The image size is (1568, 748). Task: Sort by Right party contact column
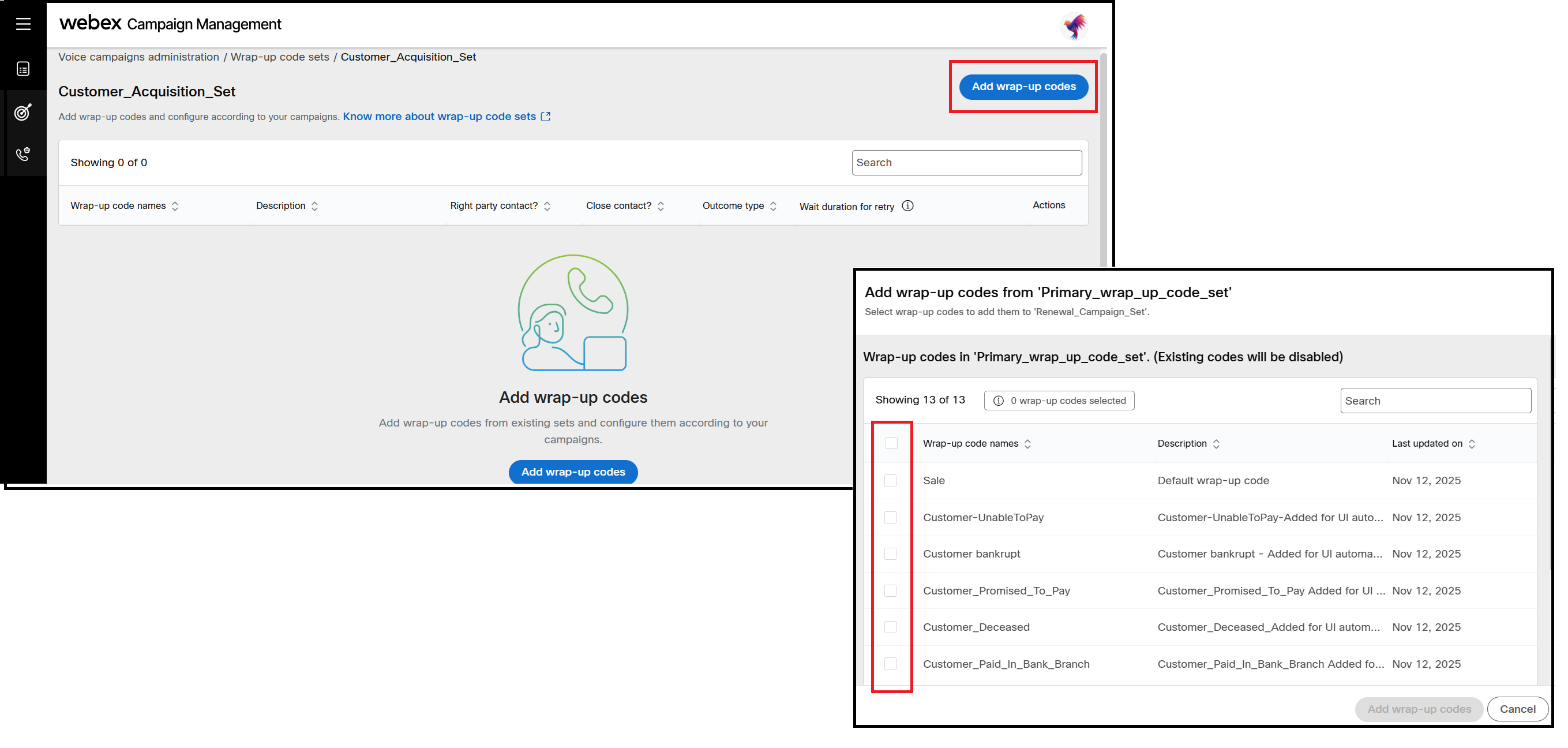click(547, 206)
